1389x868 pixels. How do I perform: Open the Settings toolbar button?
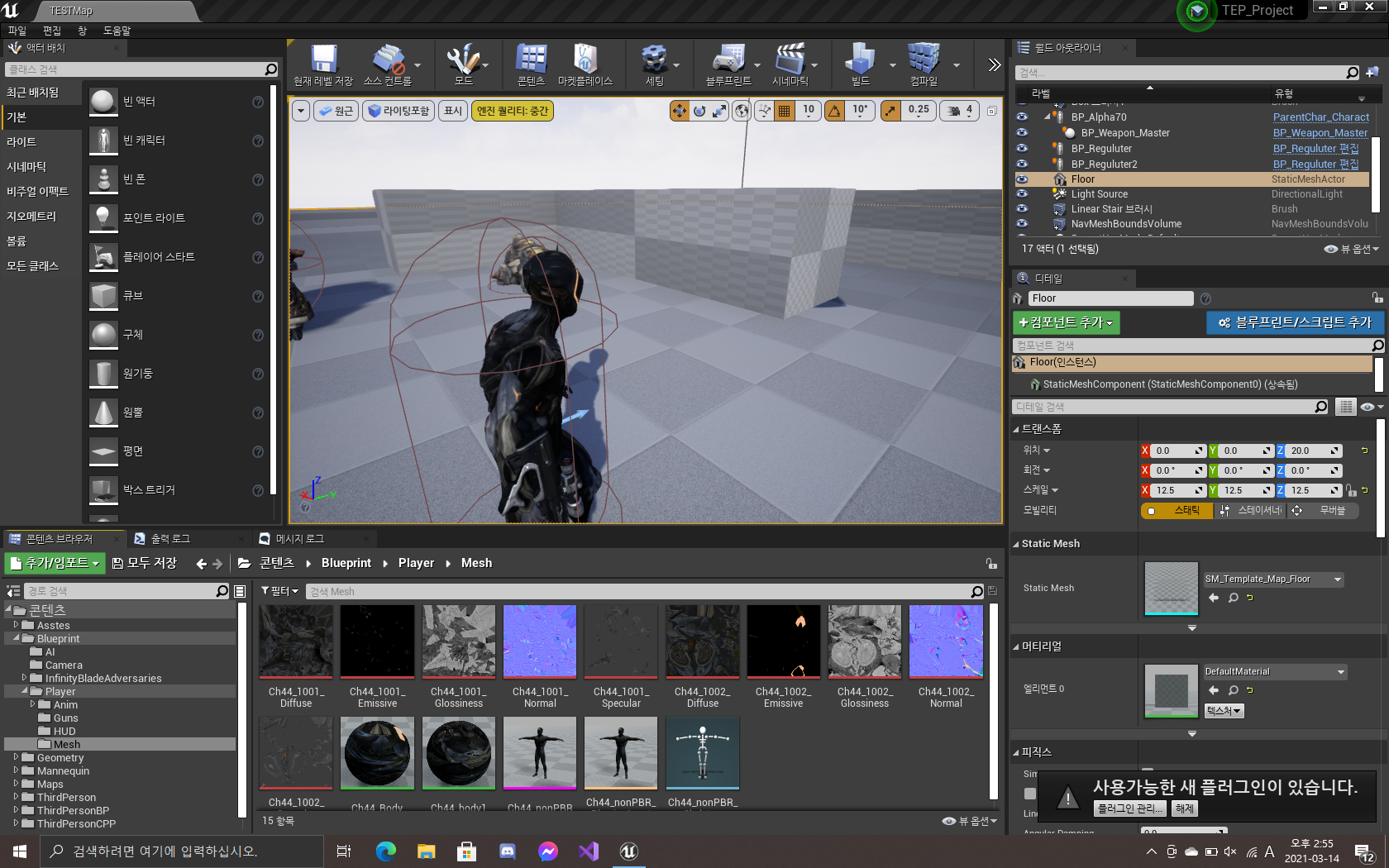point(654,65)
